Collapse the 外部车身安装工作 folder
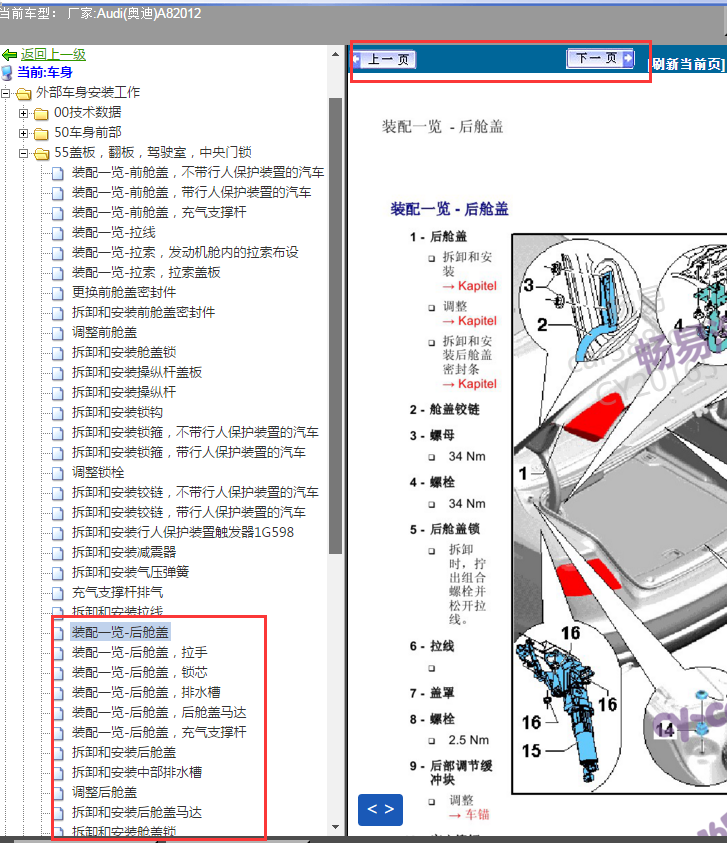The image size is (727, 843). pos(5,93)
